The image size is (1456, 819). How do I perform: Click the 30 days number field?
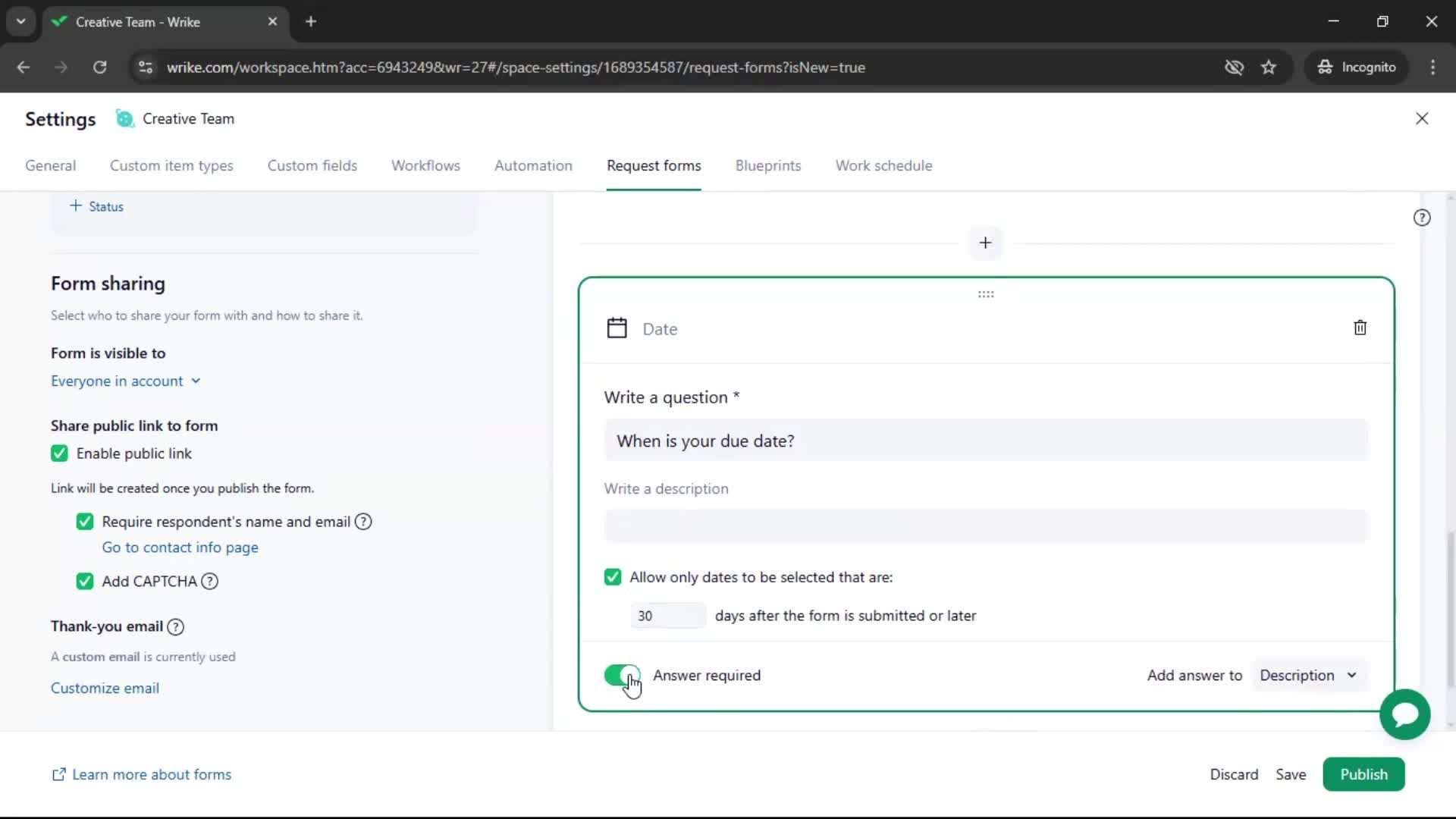[668, 616]
